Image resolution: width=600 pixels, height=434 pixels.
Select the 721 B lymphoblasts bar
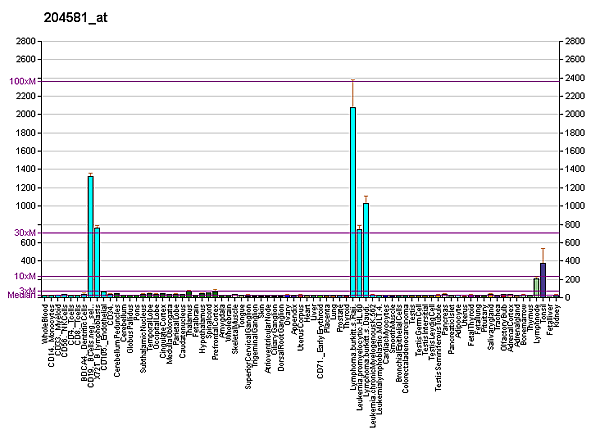point(97,262)
